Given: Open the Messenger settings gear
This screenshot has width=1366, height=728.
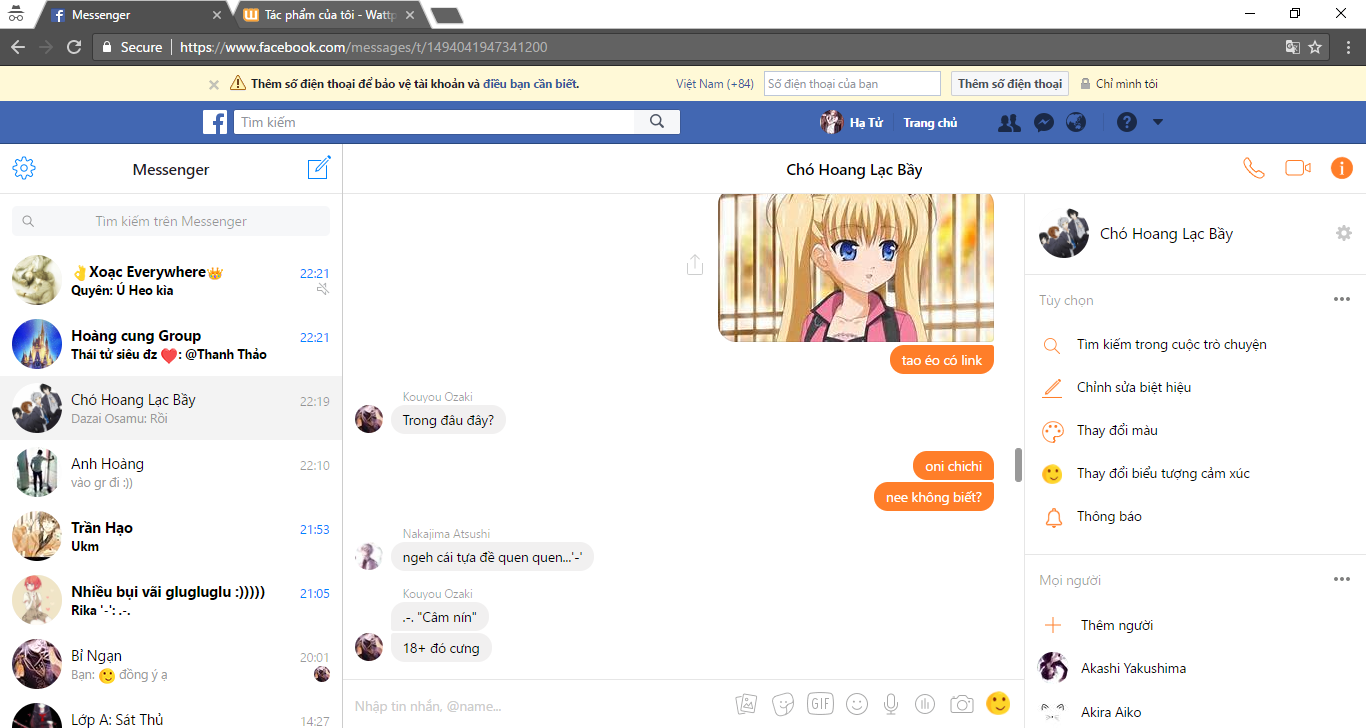Looking at the screenshot, I should click(24, 168).
